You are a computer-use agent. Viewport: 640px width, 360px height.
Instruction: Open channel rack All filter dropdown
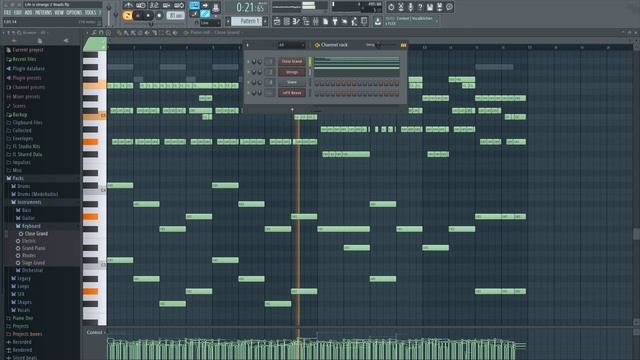291,45
